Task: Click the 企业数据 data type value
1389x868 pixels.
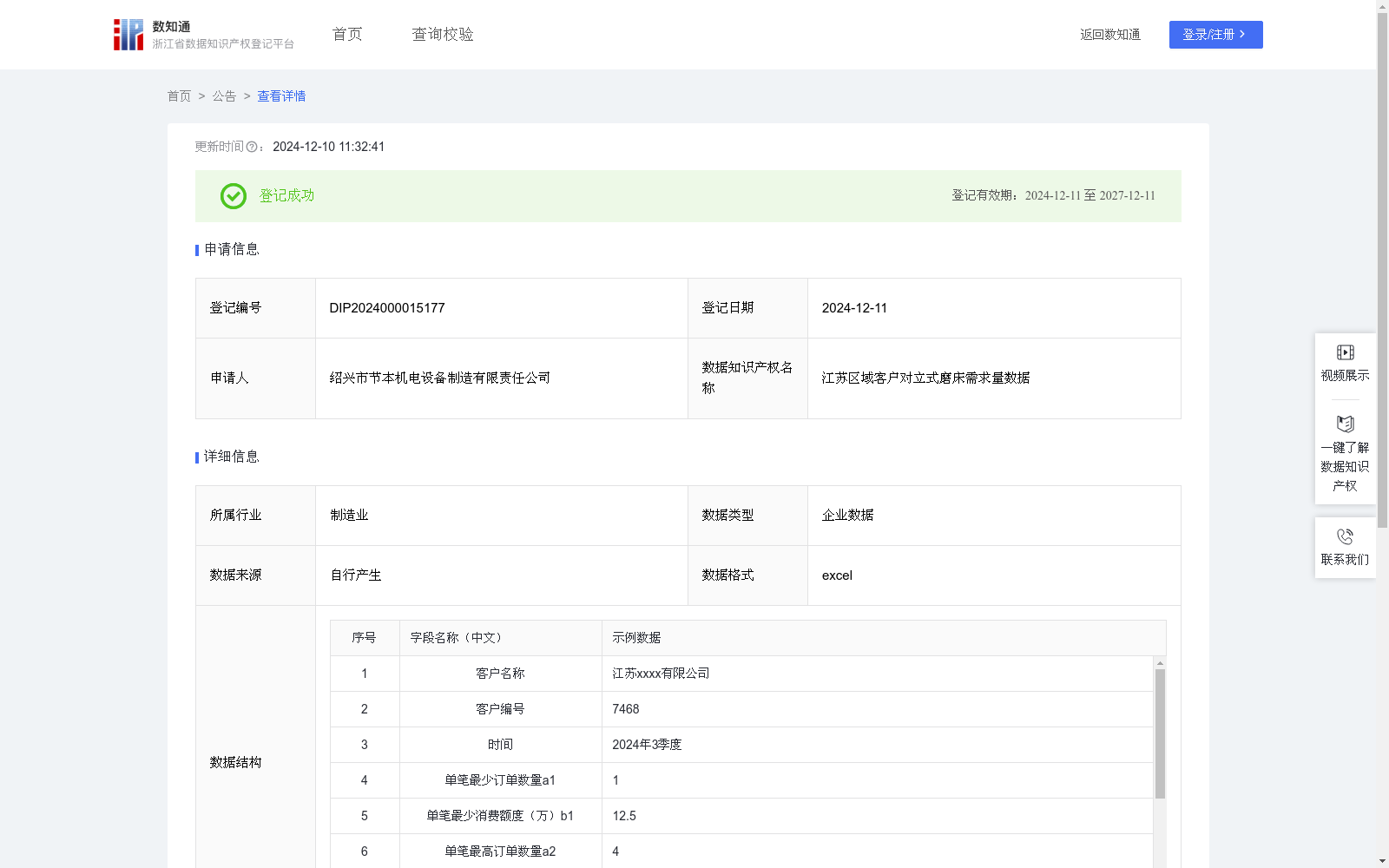Action: [x=848, y=516]
